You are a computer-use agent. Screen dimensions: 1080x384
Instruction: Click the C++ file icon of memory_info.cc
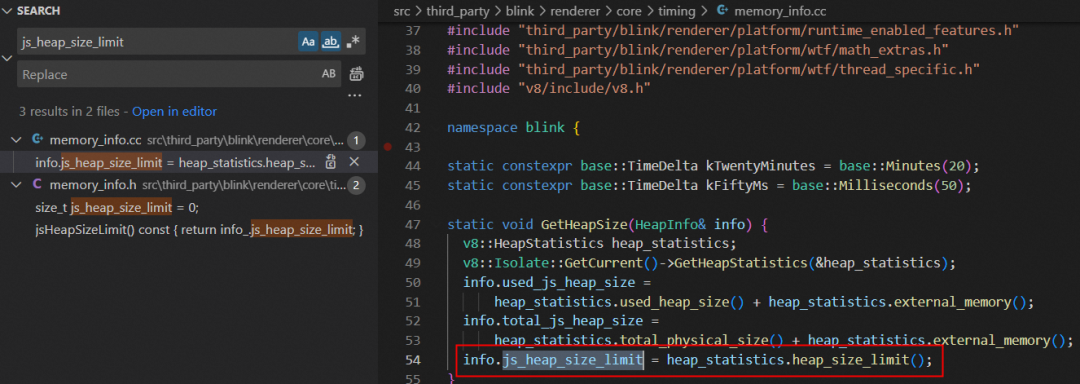click(x=38, y=140)
